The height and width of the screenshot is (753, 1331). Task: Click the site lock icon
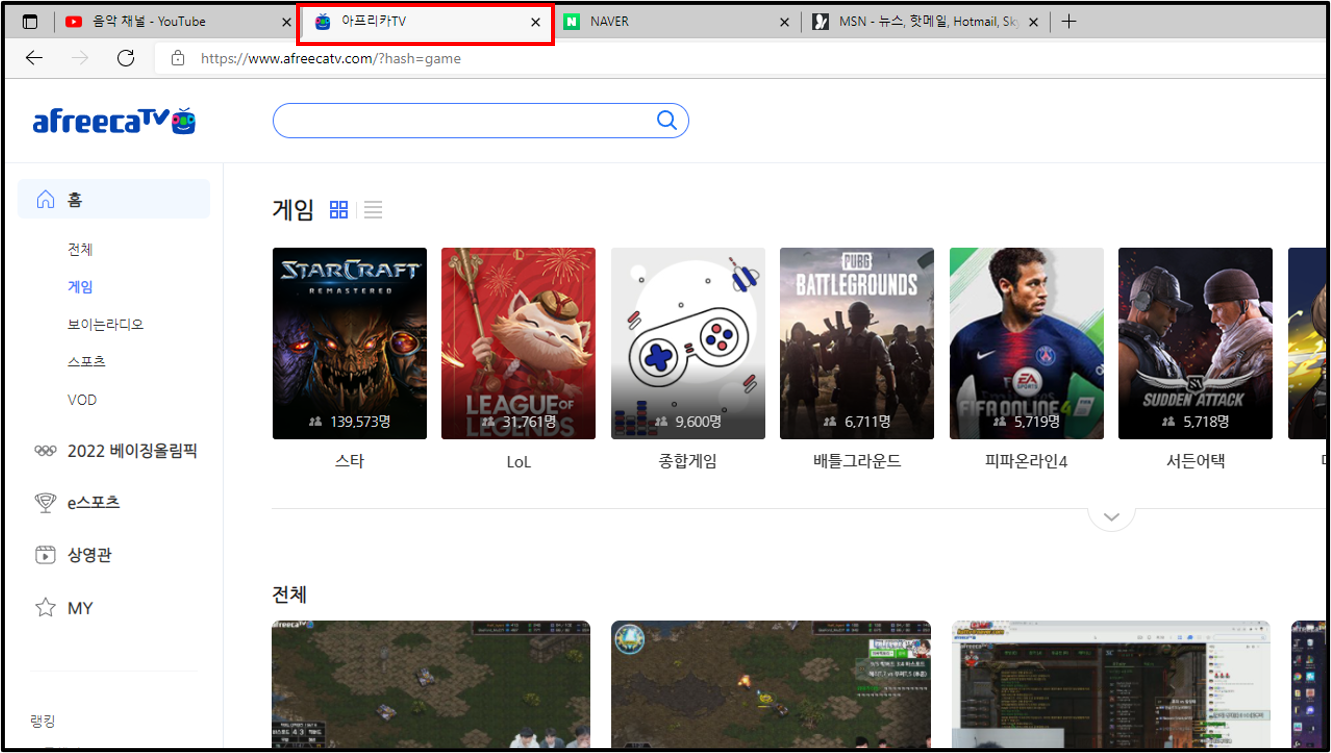pyautogui.click(x=178, y=58)
